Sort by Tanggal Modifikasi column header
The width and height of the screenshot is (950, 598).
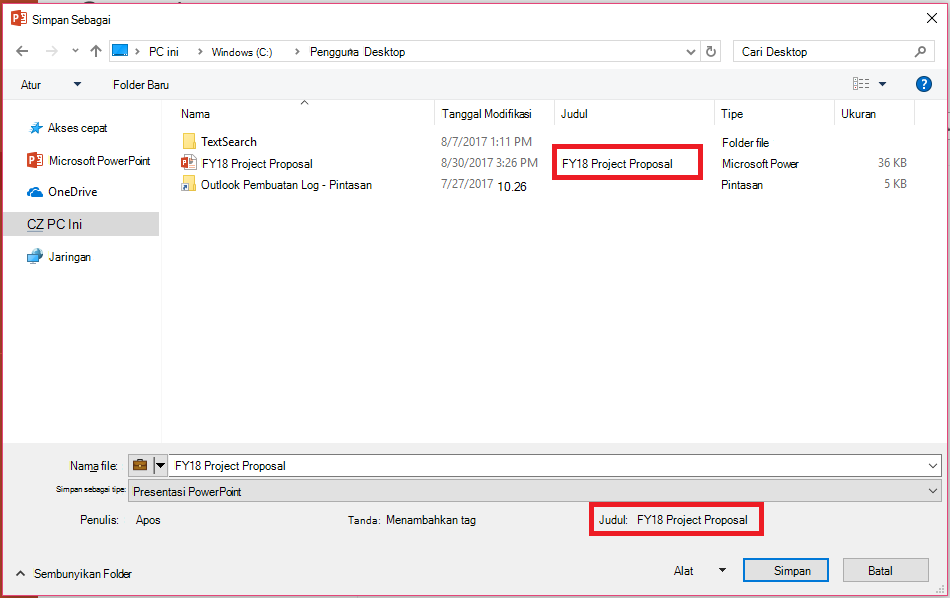point(487,114)
